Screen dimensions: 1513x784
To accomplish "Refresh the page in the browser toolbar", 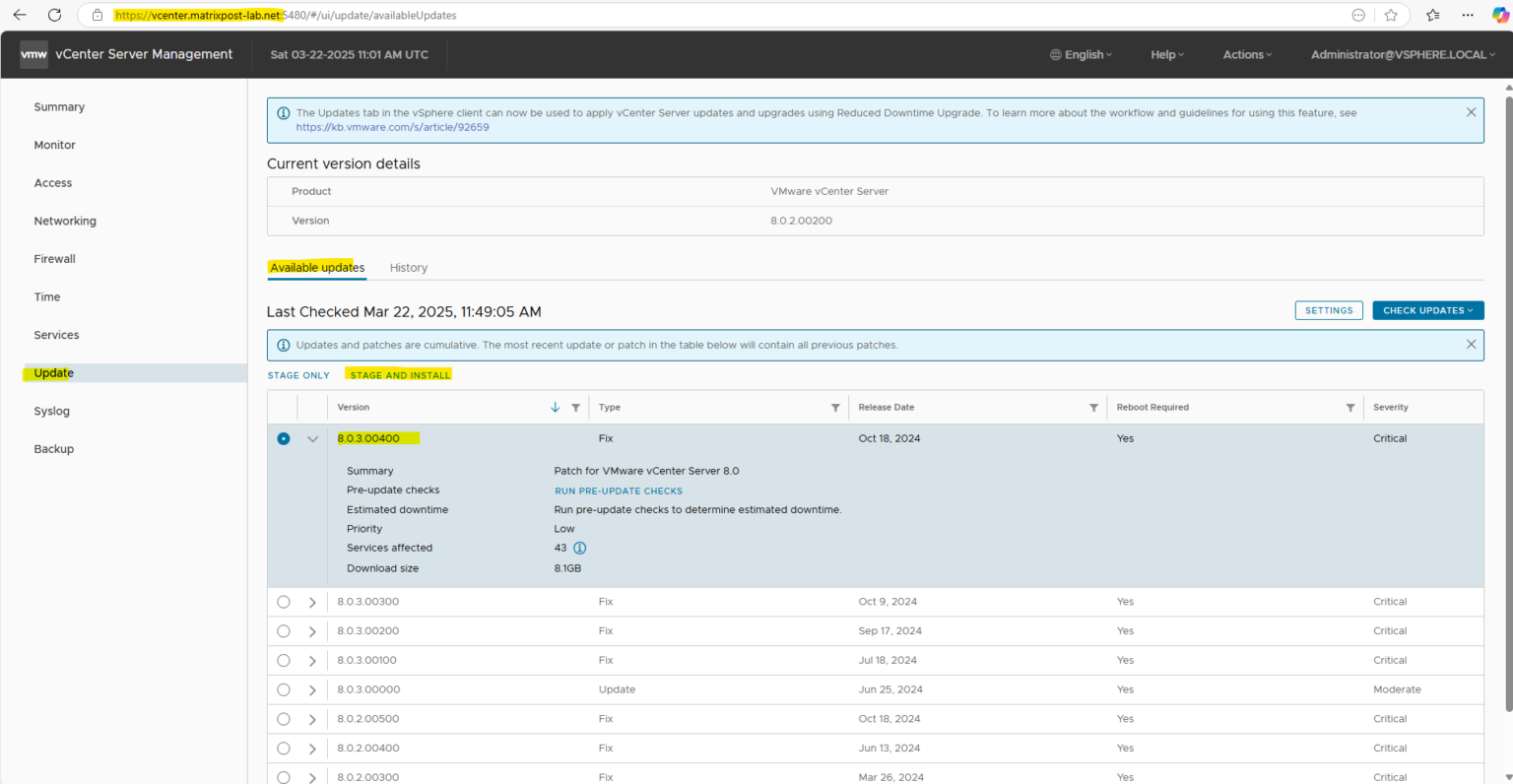I will (54, 15).
